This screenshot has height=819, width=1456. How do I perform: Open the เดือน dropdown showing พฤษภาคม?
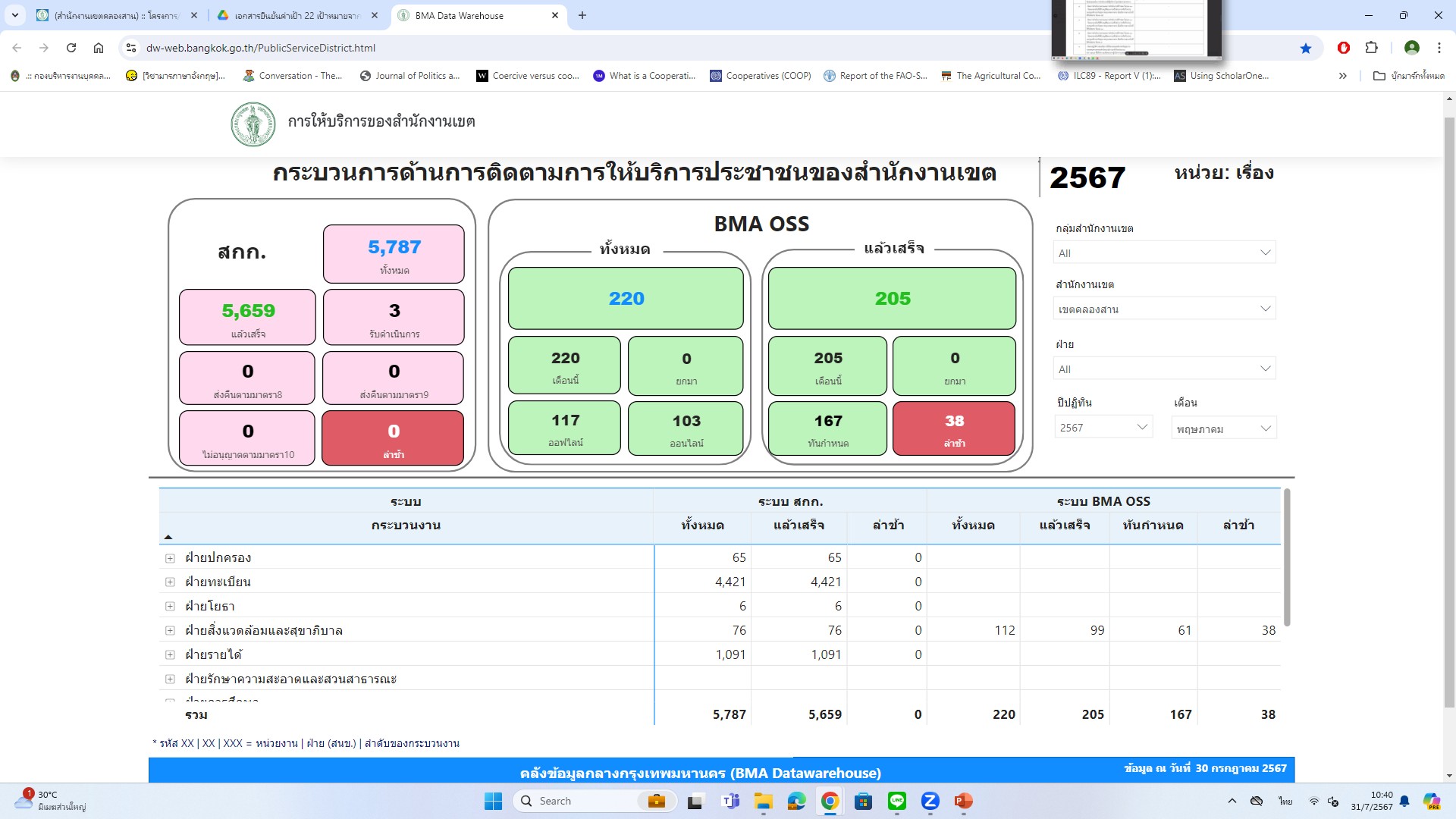[1222, 428]
